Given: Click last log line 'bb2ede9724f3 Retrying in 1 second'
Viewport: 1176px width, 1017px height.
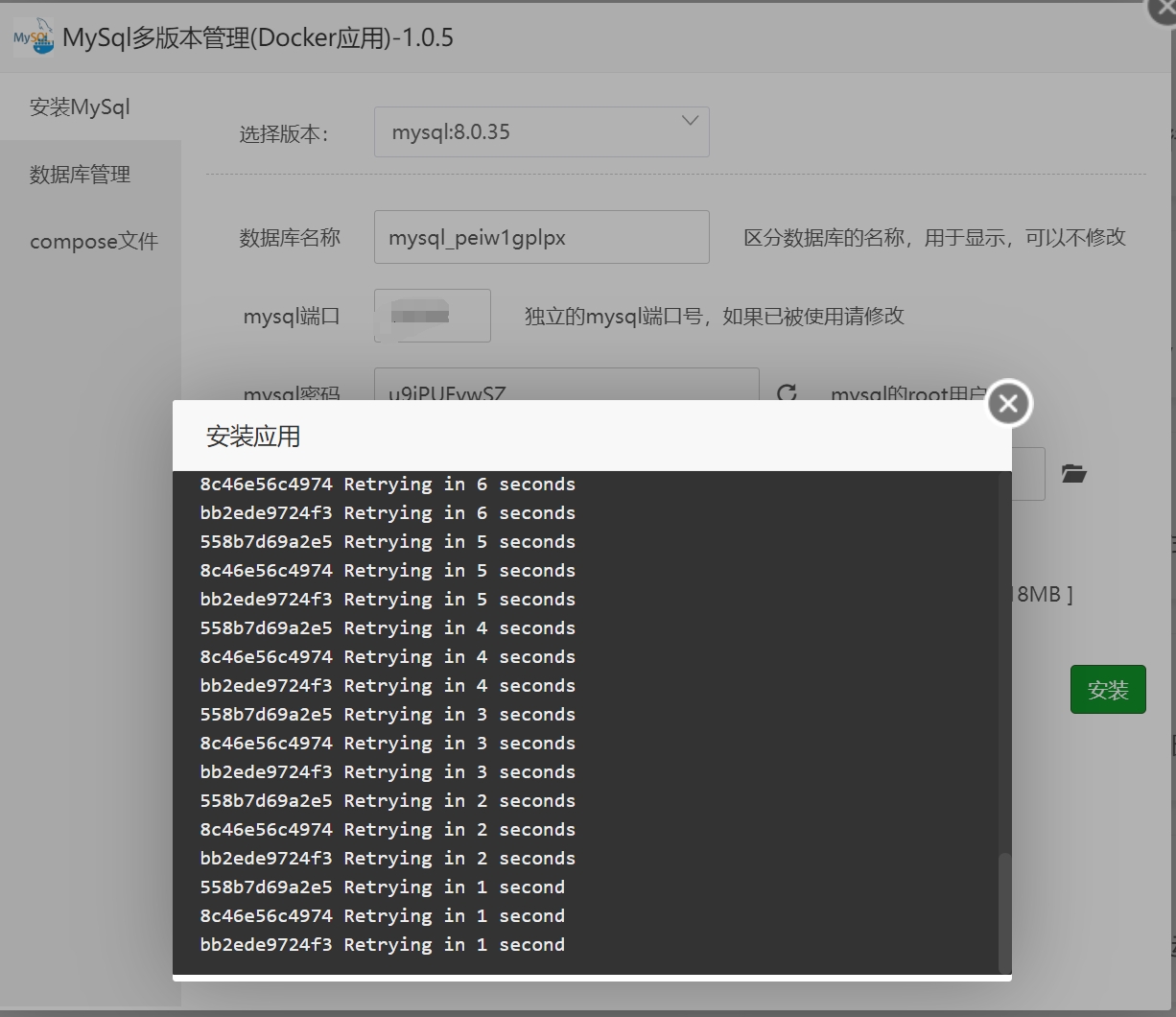Looking at the screenshot, I should [x=382, y=945].
